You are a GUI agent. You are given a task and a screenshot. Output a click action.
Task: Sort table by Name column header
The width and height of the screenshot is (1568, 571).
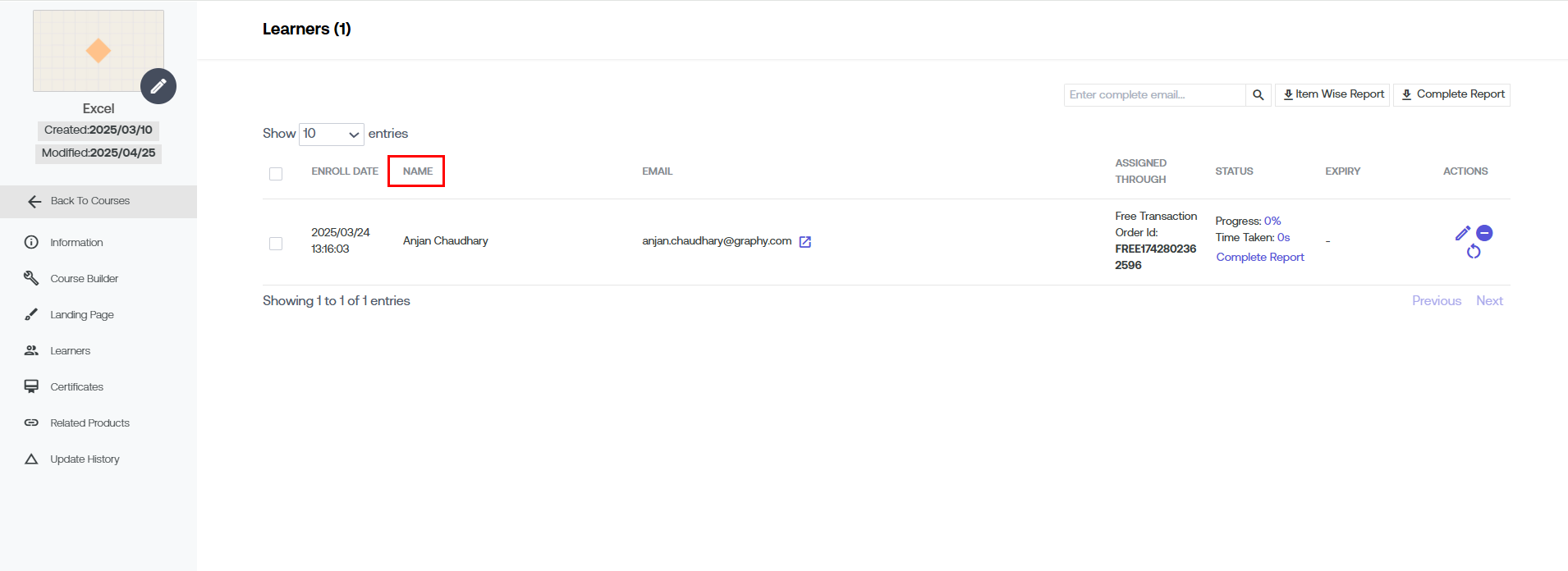pyautogui.click(x=417, y=171)
